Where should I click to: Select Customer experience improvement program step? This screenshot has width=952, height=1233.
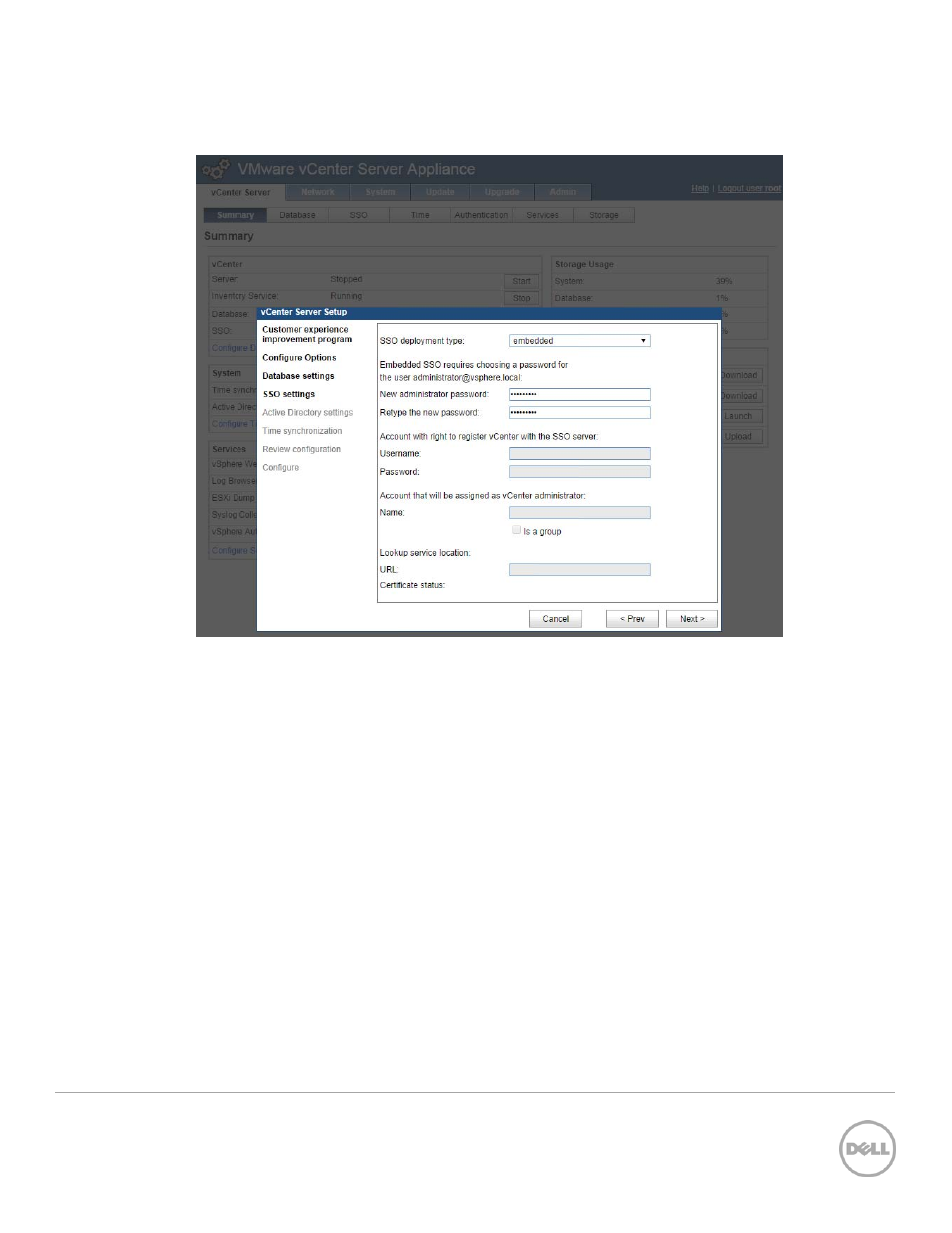(307, 334)
